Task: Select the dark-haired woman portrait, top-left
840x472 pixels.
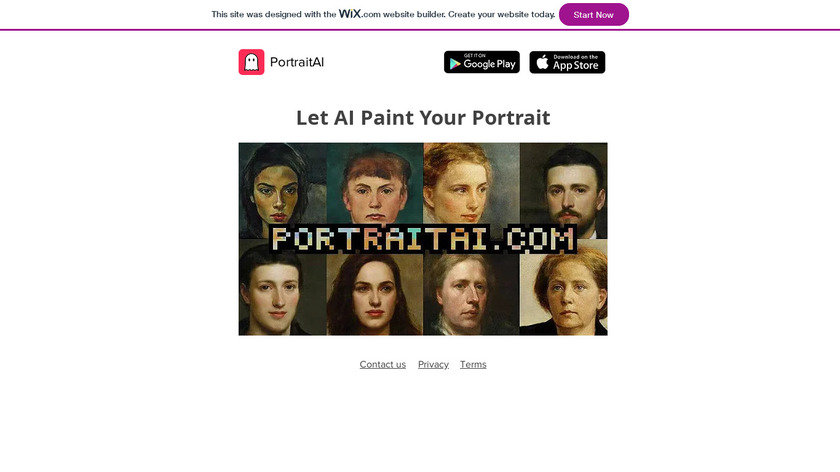Action: (282, 183)
